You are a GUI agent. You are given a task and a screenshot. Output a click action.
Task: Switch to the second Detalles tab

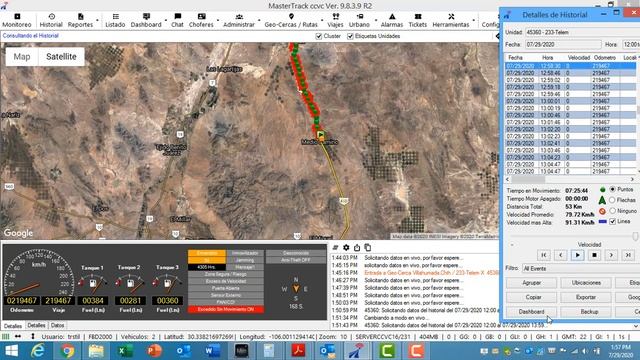[x=36, y=325]
